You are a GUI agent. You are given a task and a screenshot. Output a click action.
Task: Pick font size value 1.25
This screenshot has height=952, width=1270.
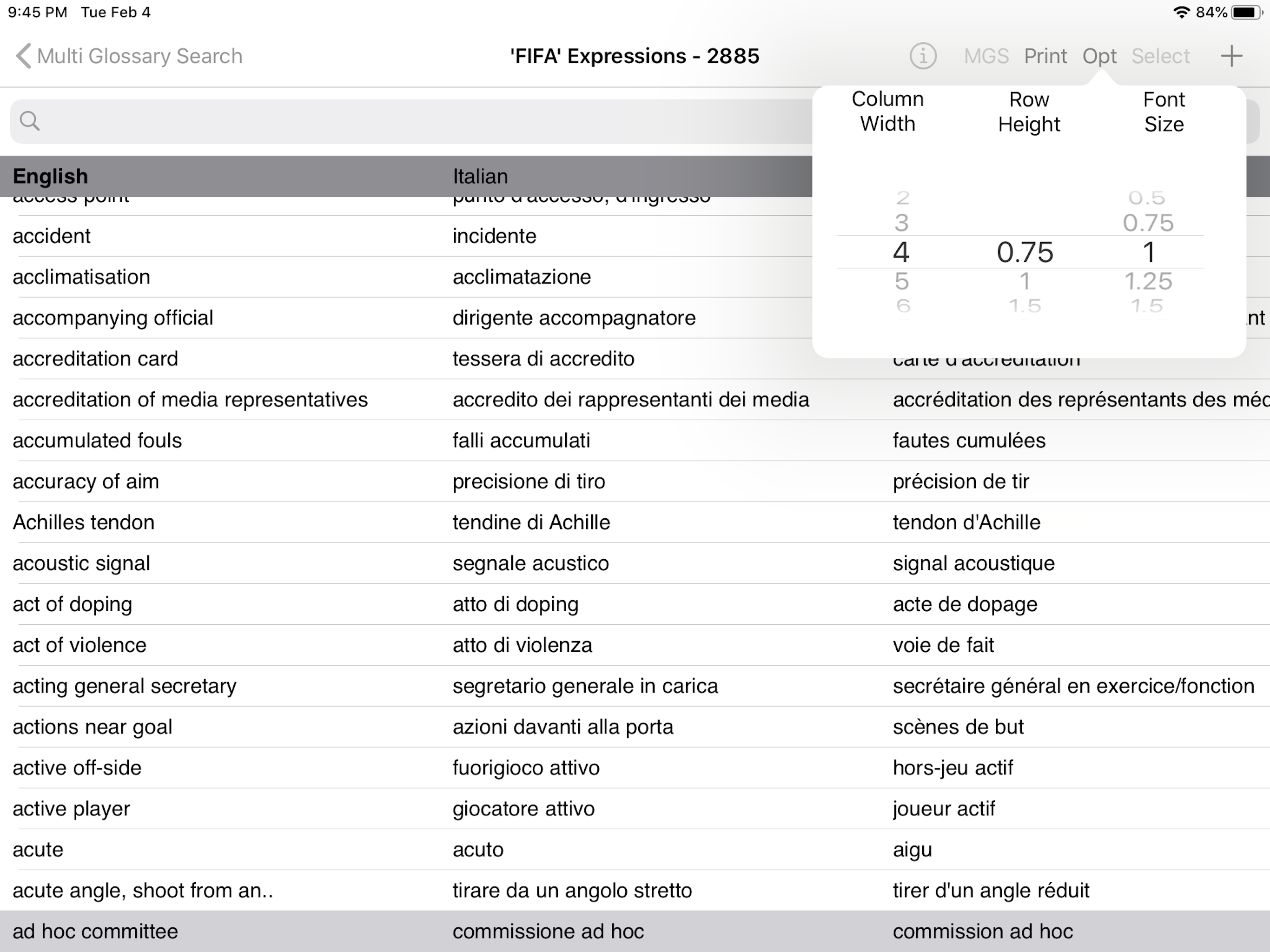1148,281
